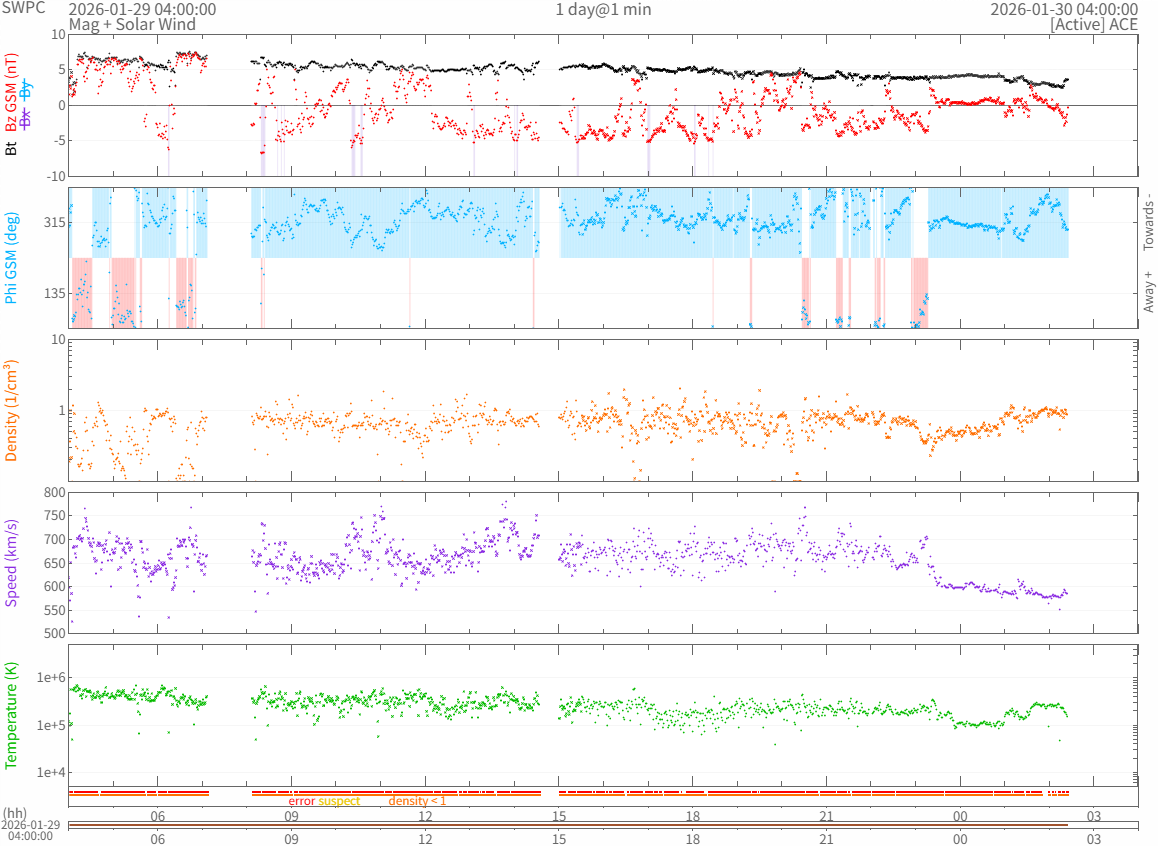Open the '[Active] ACE' source selector
The height and width of the screenshot is (846, 1158).
[1094, 24]
